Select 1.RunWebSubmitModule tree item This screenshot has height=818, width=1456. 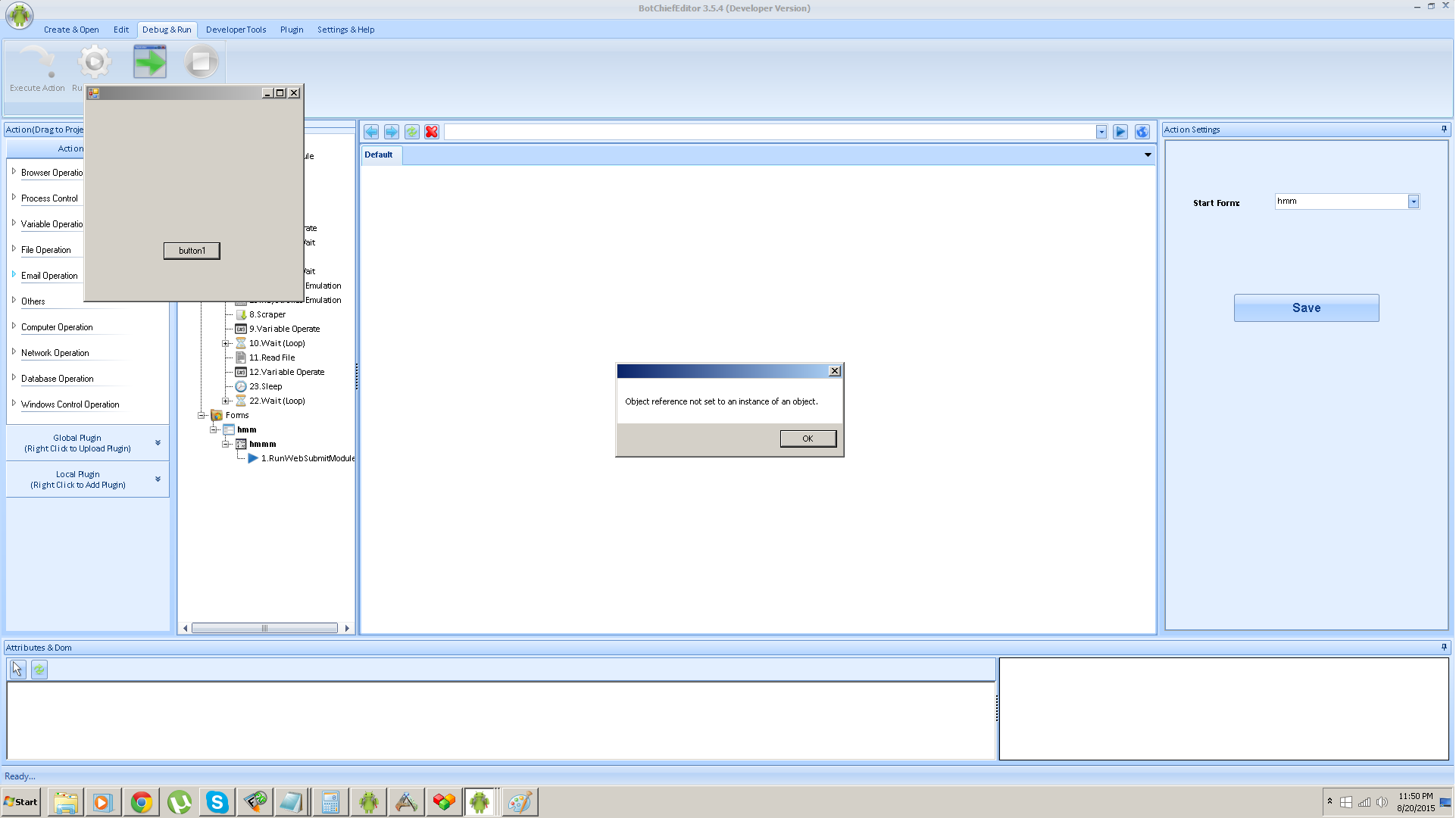click(x=308, y=458)
